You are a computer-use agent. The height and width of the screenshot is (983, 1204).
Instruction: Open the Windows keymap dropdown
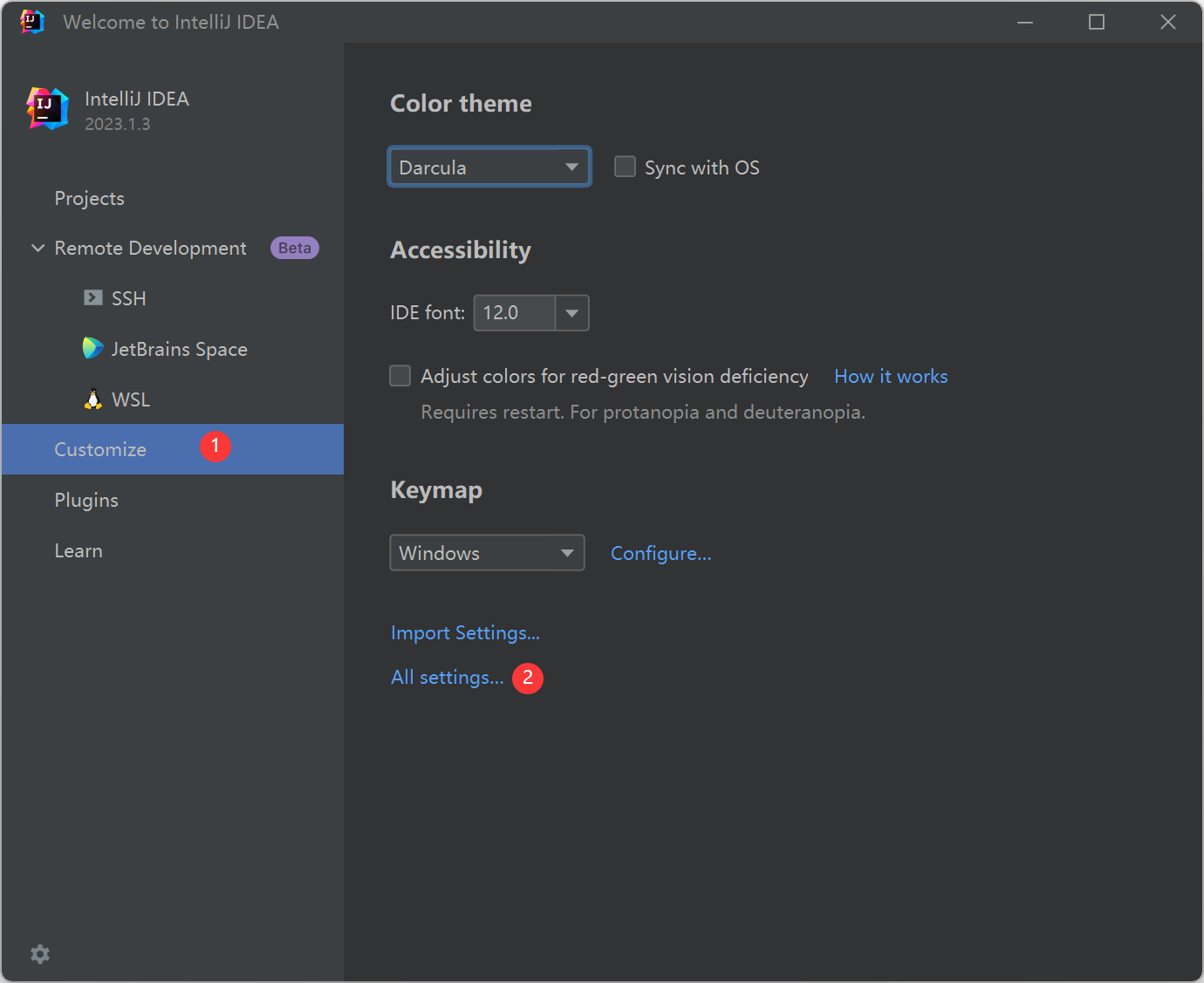pos(487,553)
